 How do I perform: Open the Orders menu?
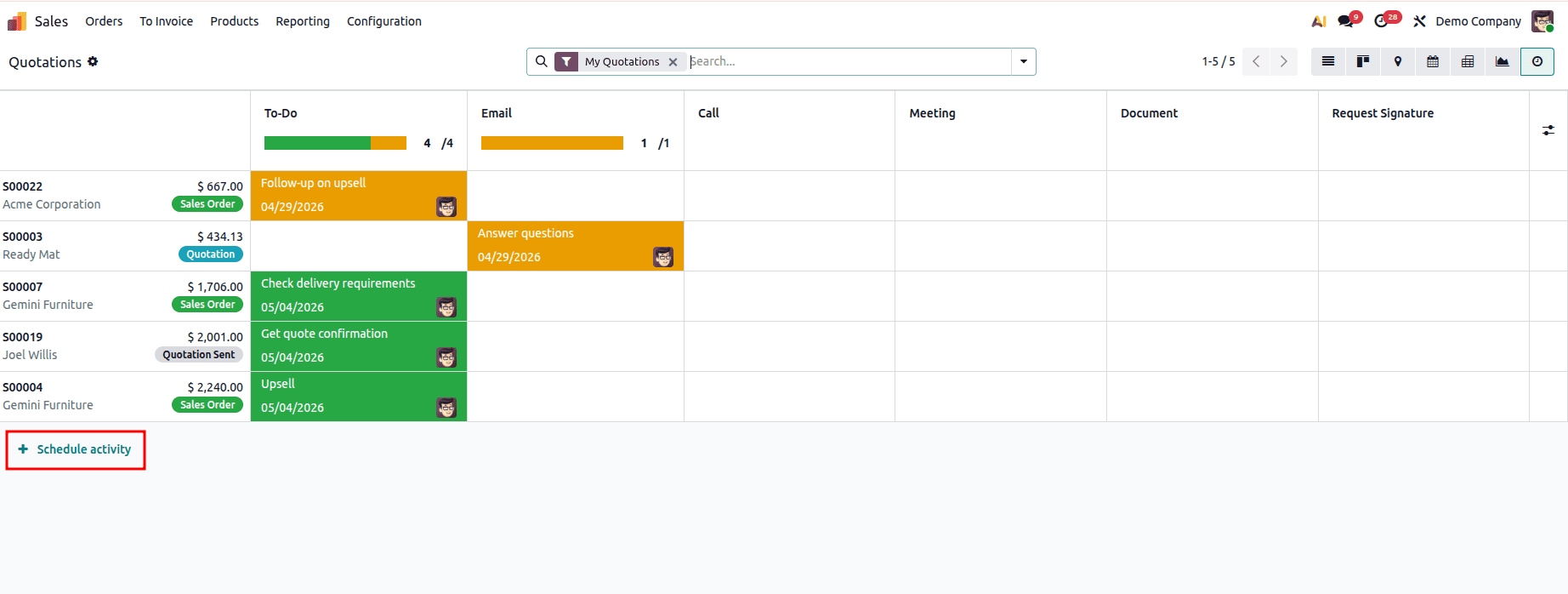104,21
